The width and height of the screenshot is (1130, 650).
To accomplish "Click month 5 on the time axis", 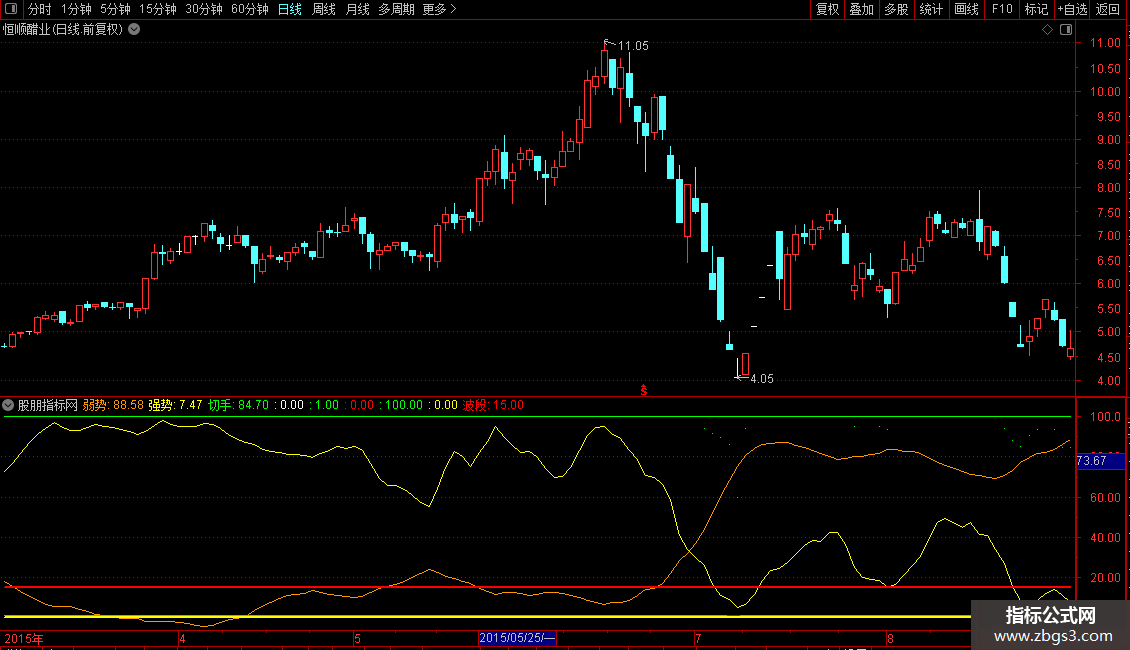I will 357,638.
